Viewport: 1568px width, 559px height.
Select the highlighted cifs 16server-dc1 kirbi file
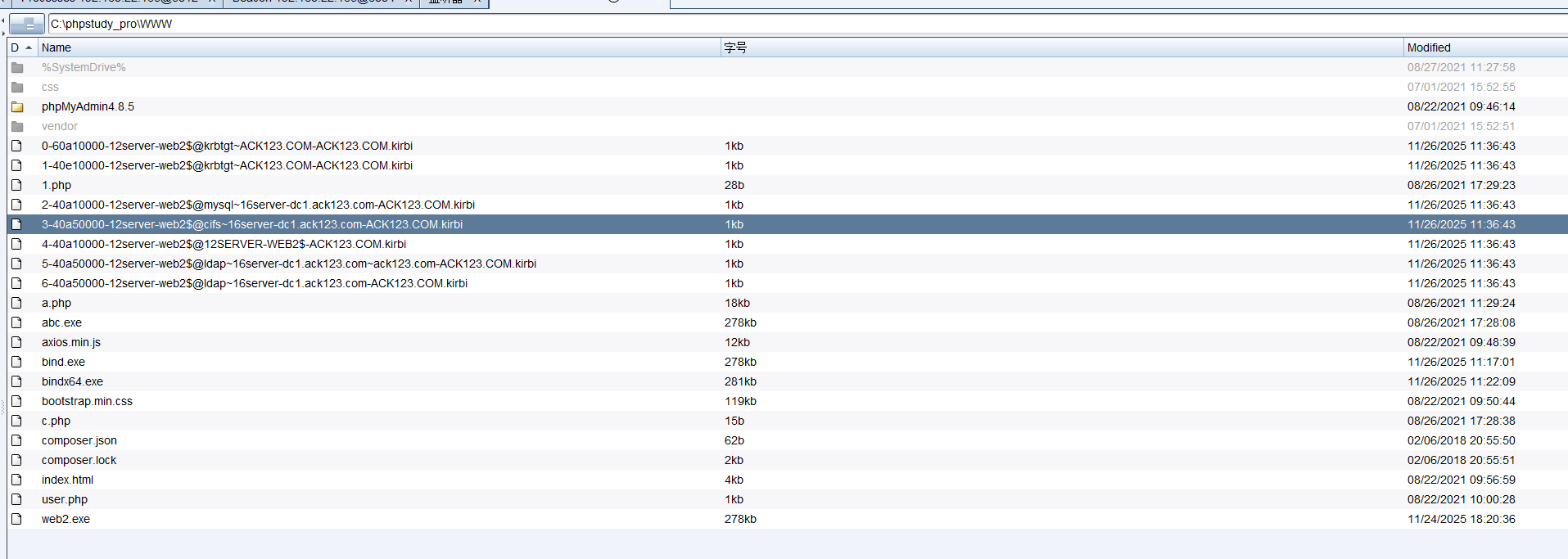point(252,224)
